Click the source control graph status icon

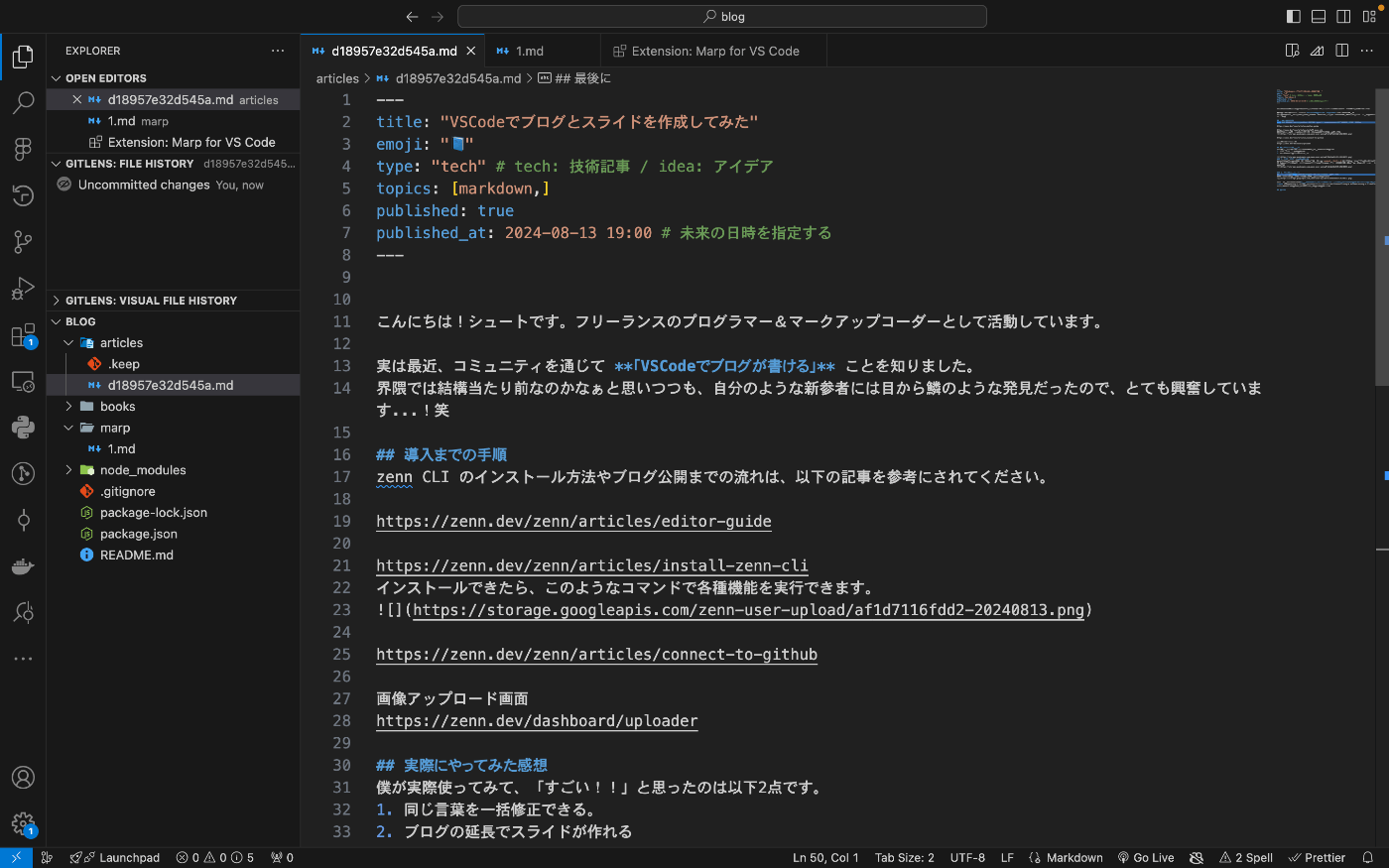pos(47,858)
